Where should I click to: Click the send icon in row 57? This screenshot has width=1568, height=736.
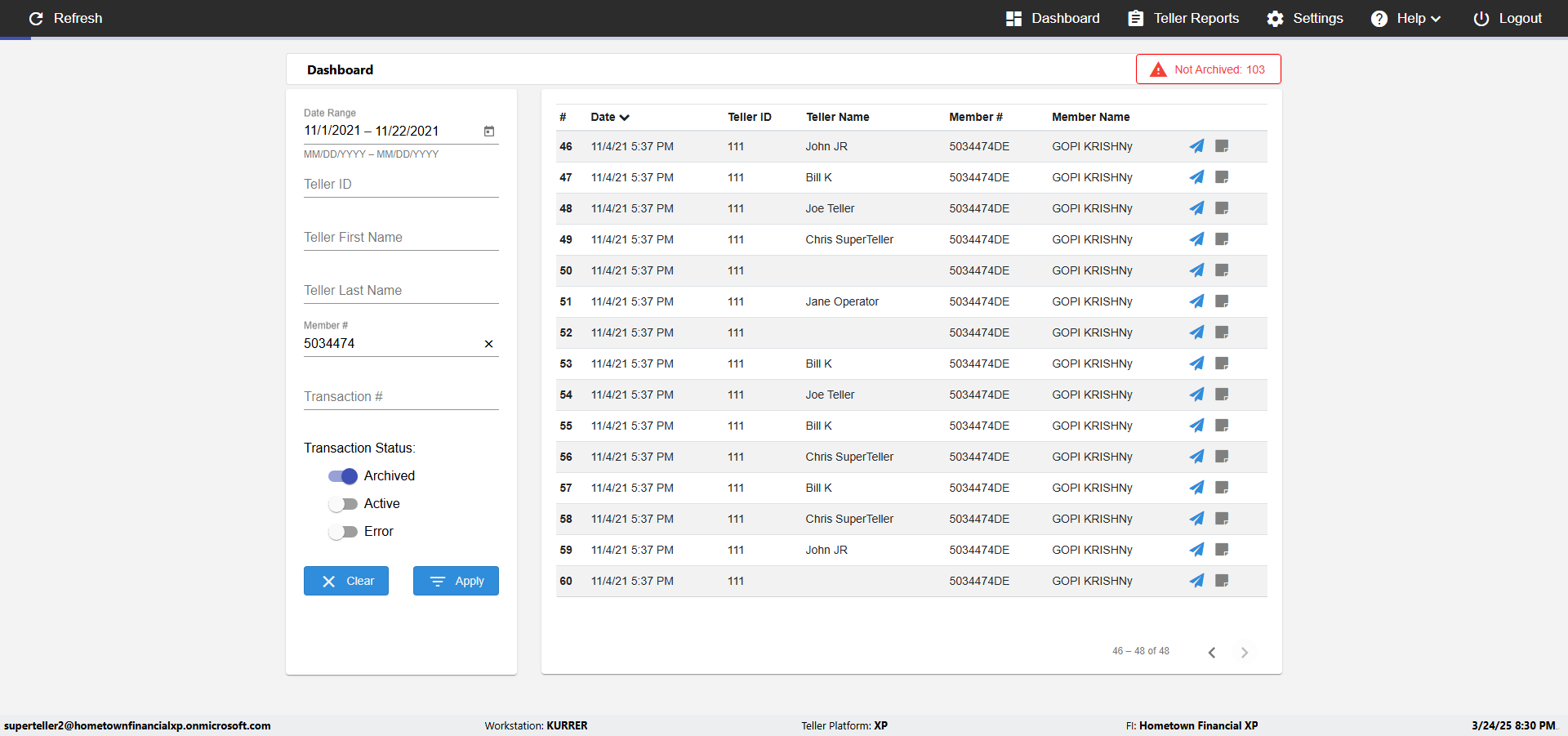[x=1196, y=488]
